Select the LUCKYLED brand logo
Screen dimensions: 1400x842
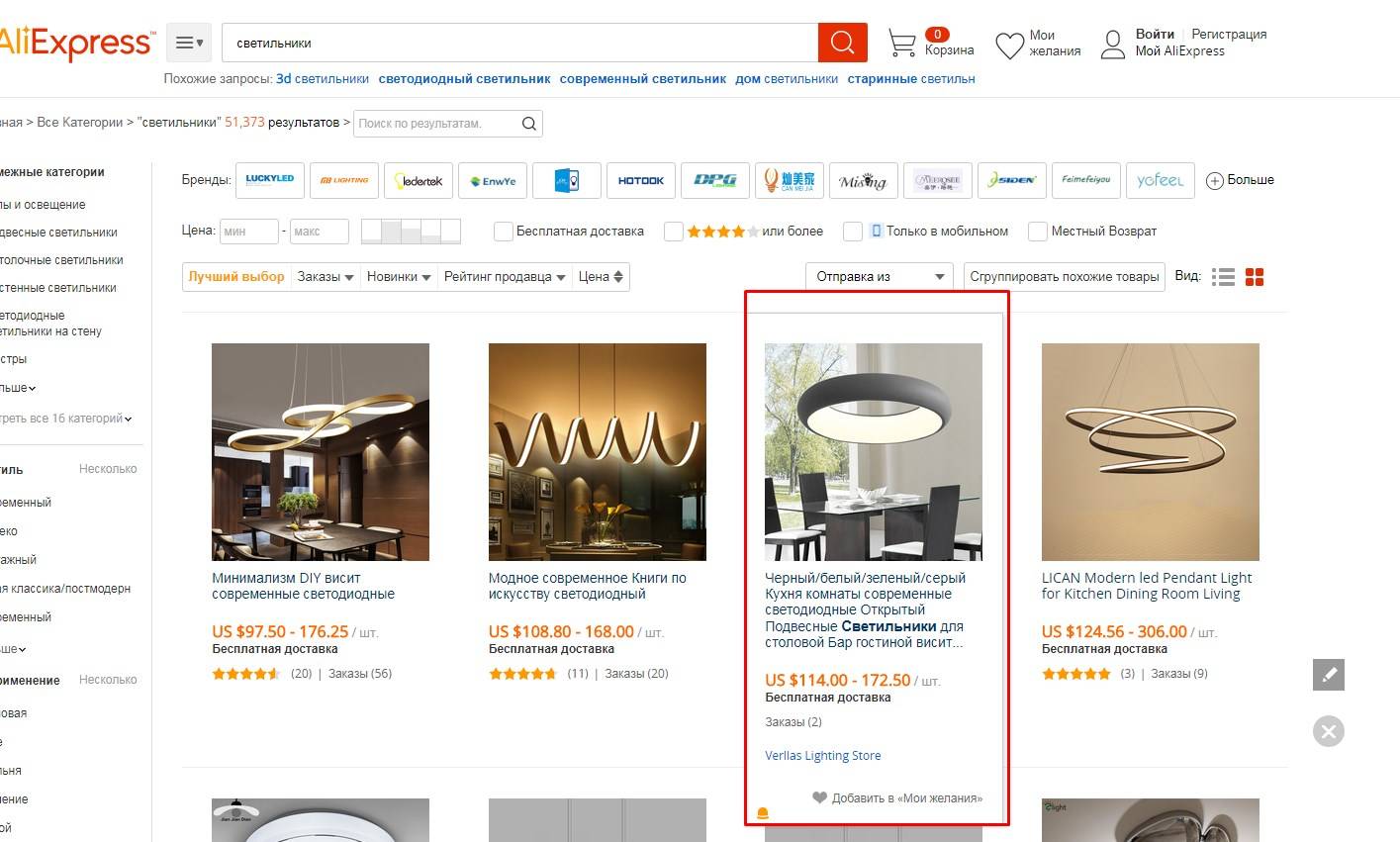tap(270, 180)
